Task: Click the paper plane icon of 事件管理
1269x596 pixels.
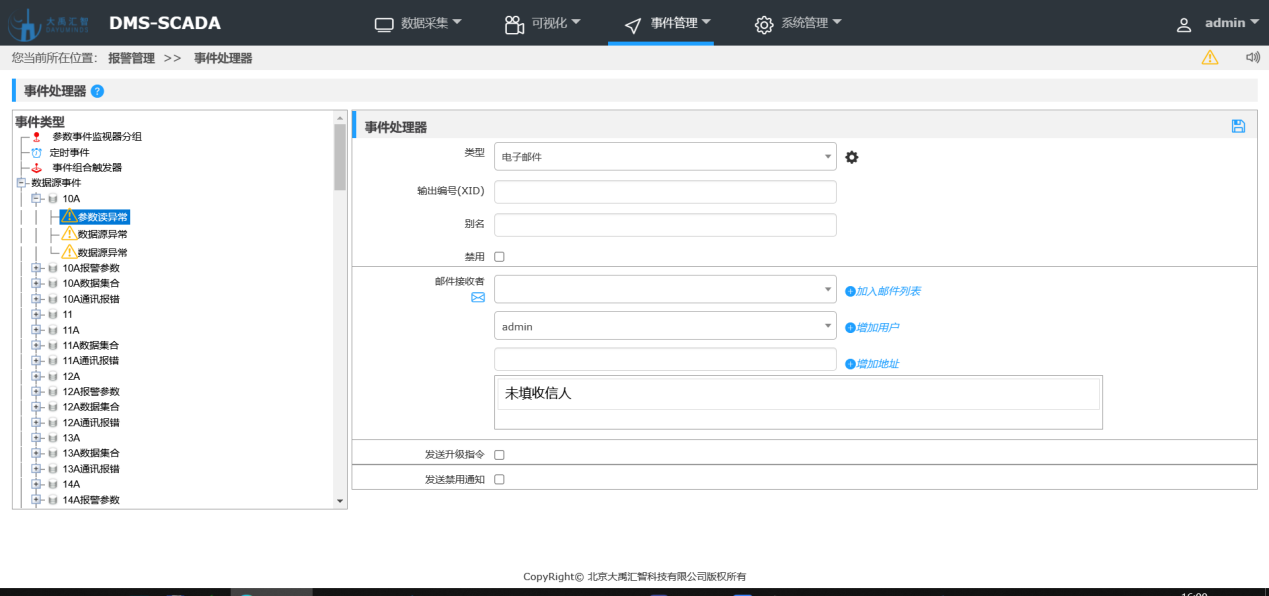Action: pos(632,24)
